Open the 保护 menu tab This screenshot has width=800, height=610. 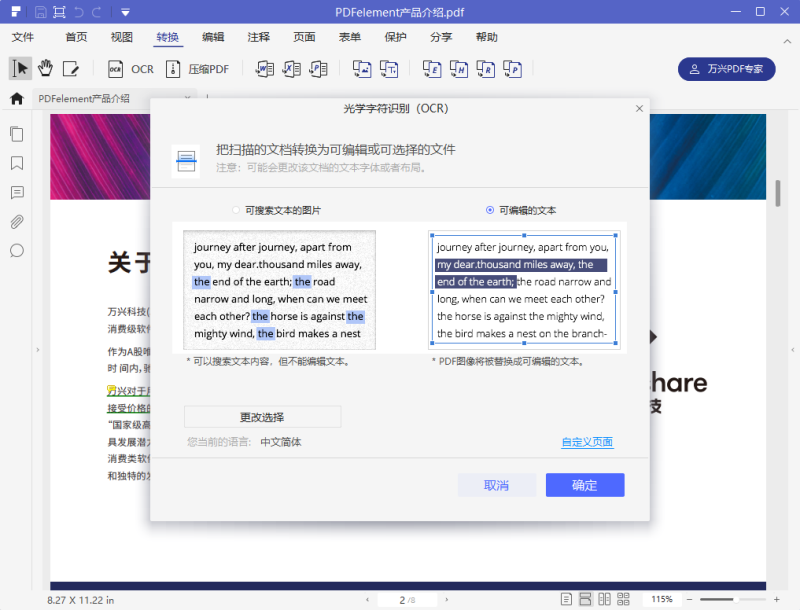394,37
